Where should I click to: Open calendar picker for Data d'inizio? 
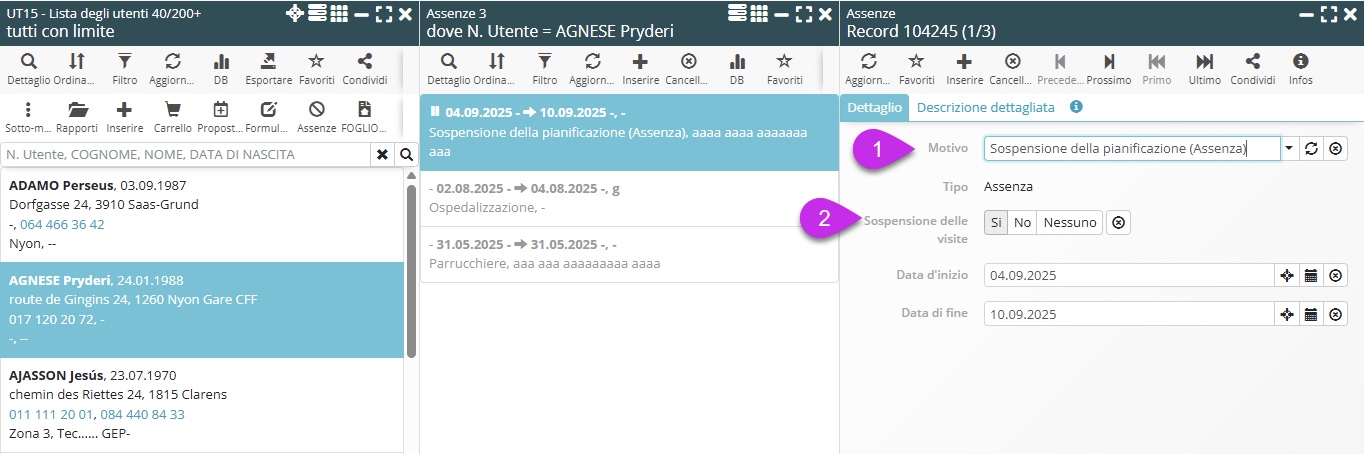point(1311,276)
